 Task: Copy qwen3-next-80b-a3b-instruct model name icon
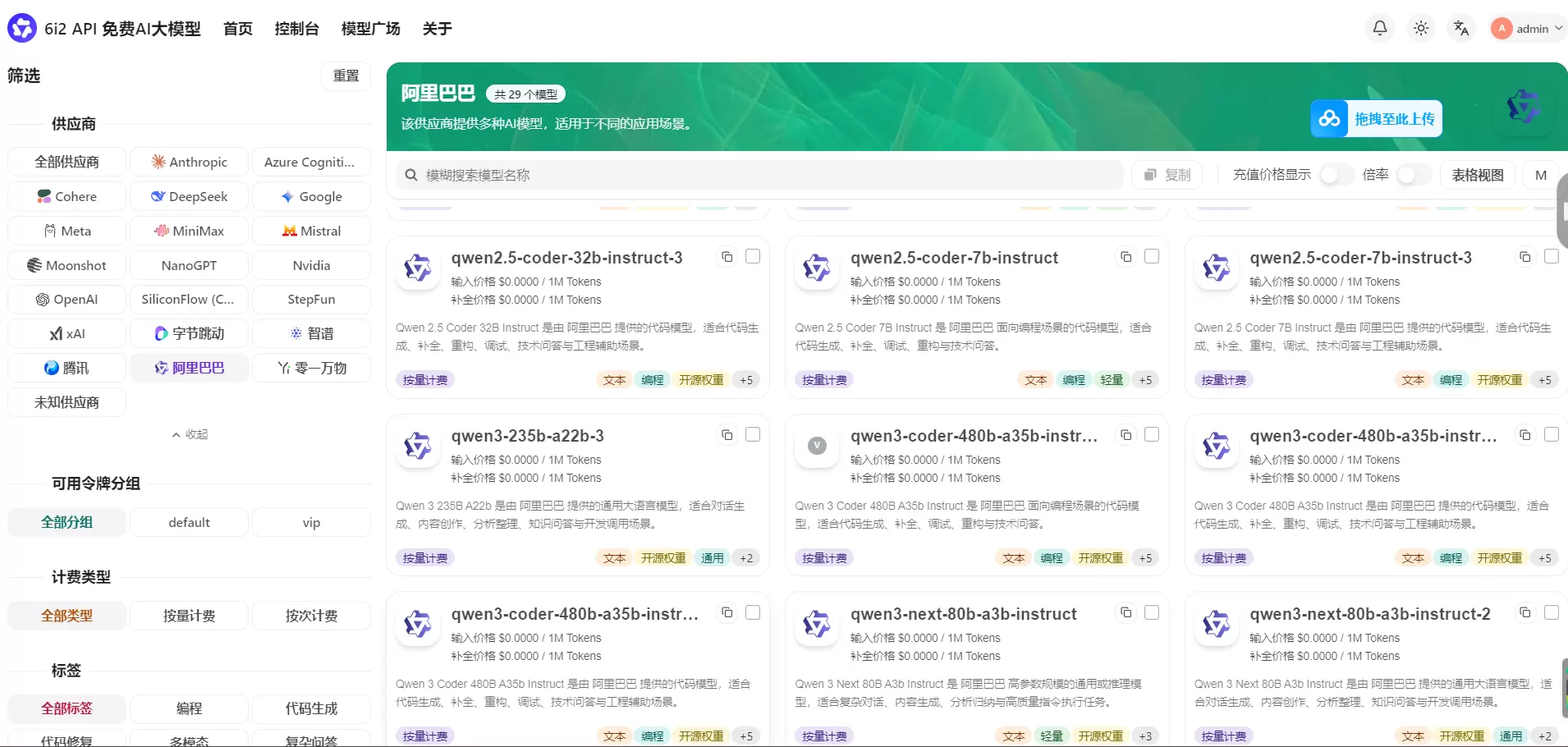pos(1126,613)
